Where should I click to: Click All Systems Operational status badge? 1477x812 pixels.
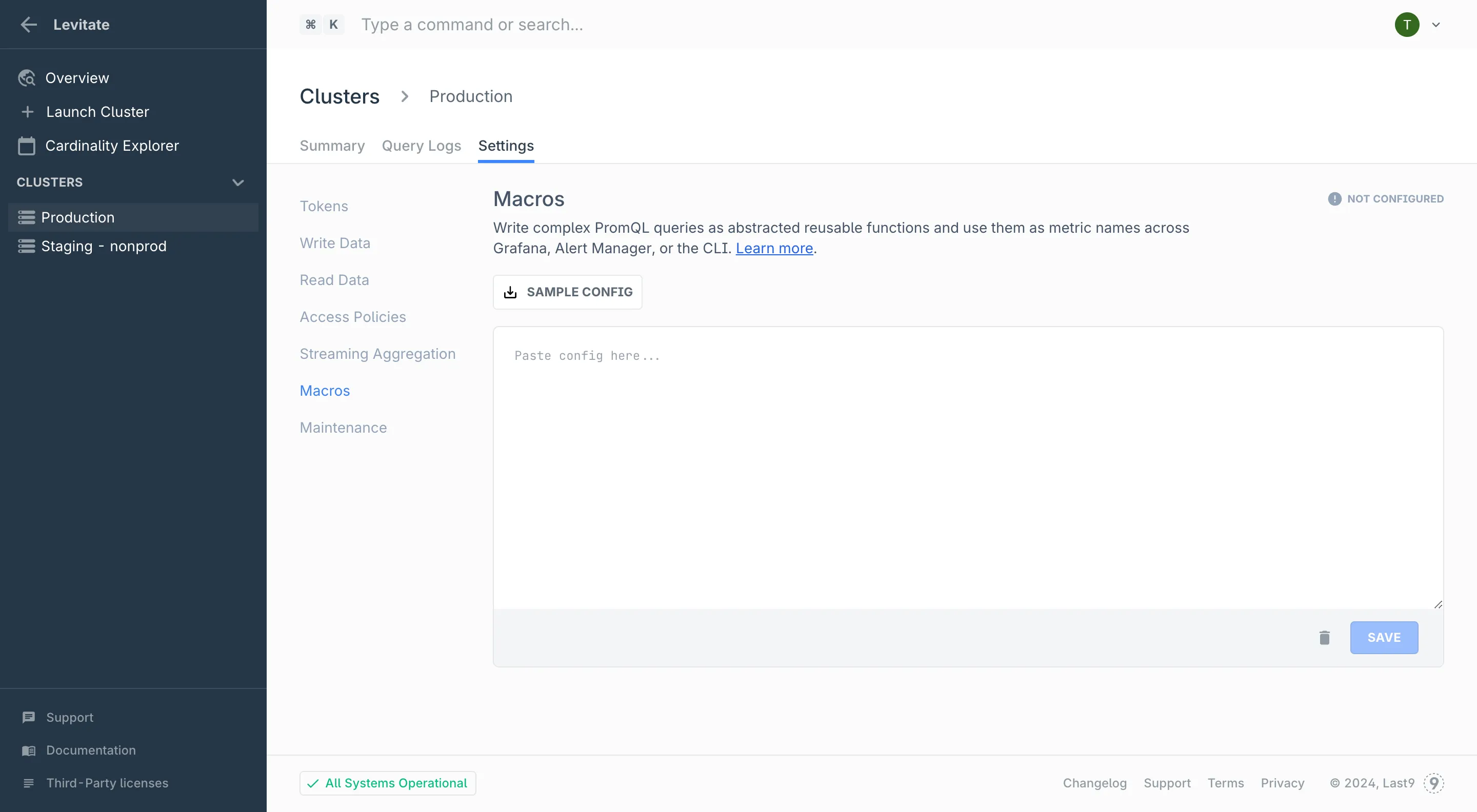tap(388, 783)
